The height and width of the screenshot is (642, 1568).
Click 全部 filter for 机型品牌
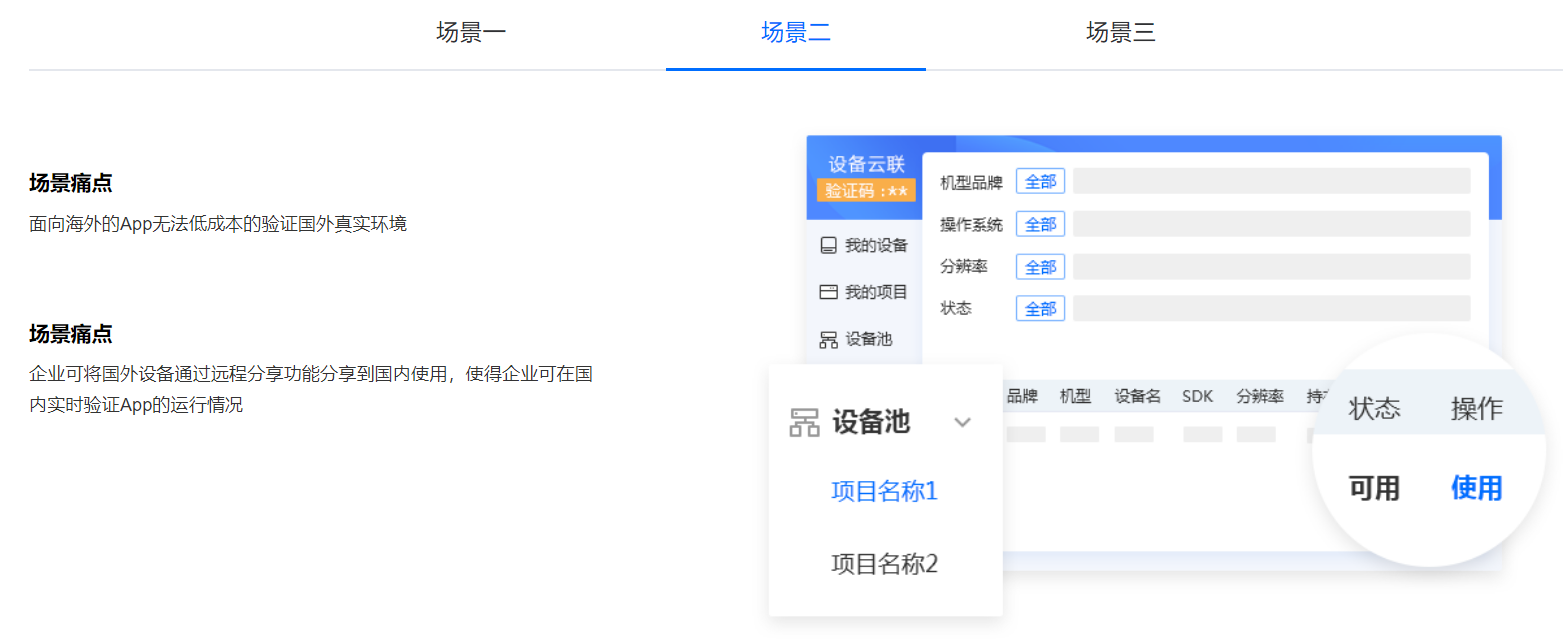1041,181
